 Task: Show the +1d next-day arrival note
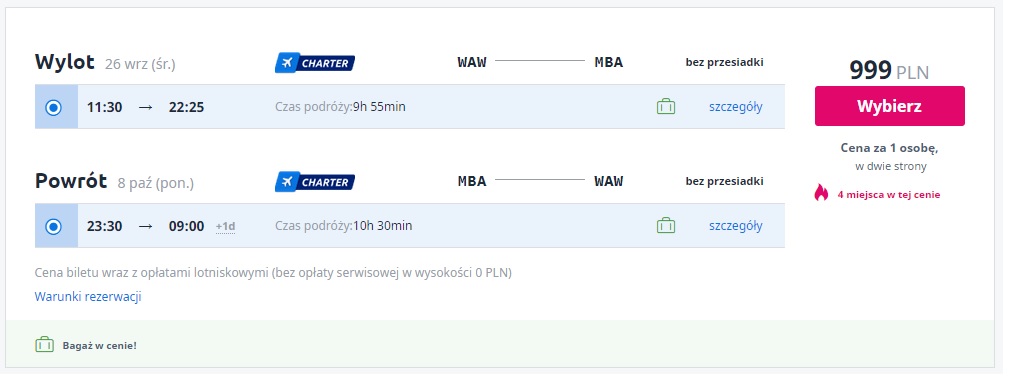tap(225, 227)
